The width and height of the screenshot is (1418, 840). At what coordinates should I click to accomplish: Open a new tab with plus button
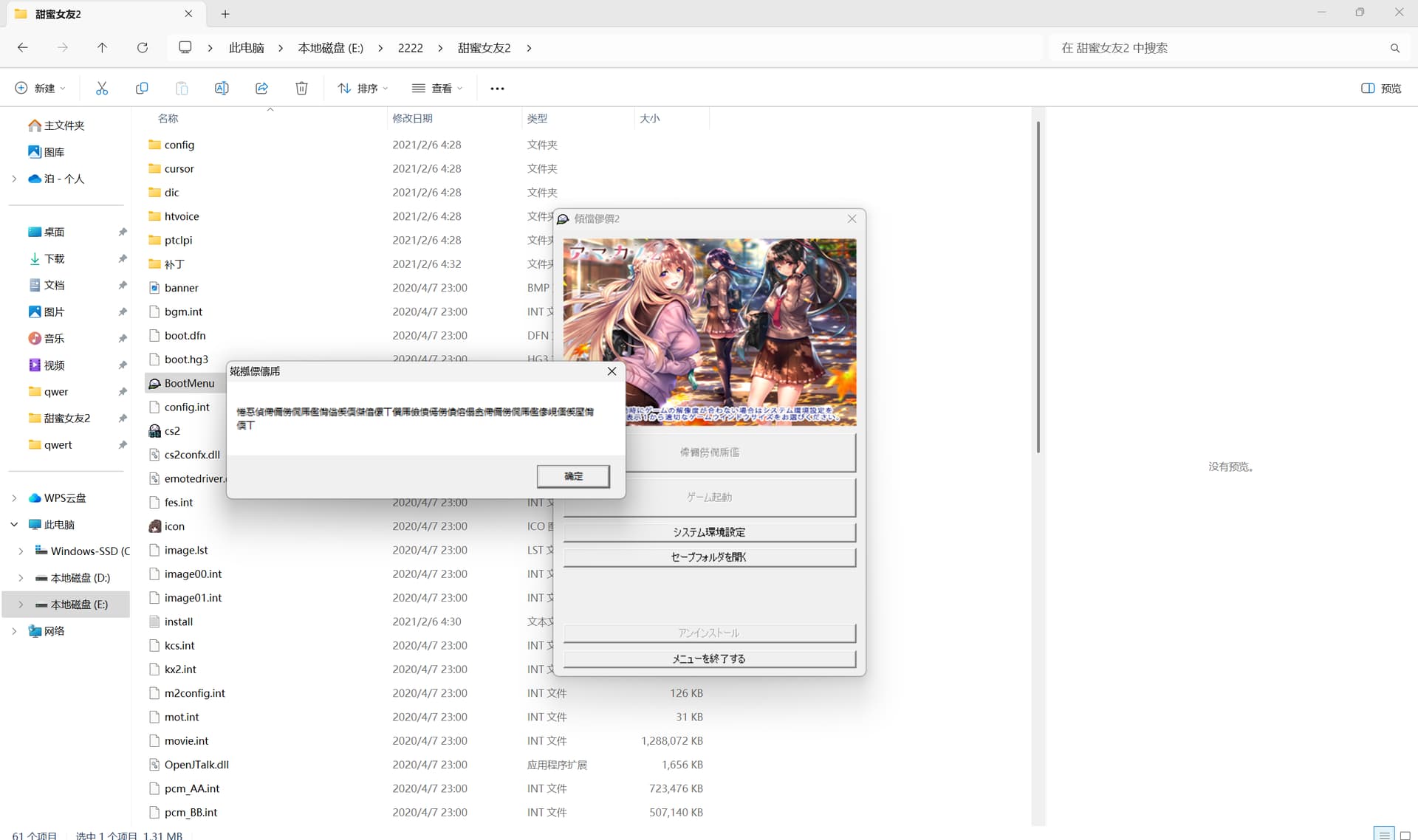click(225, 14)
